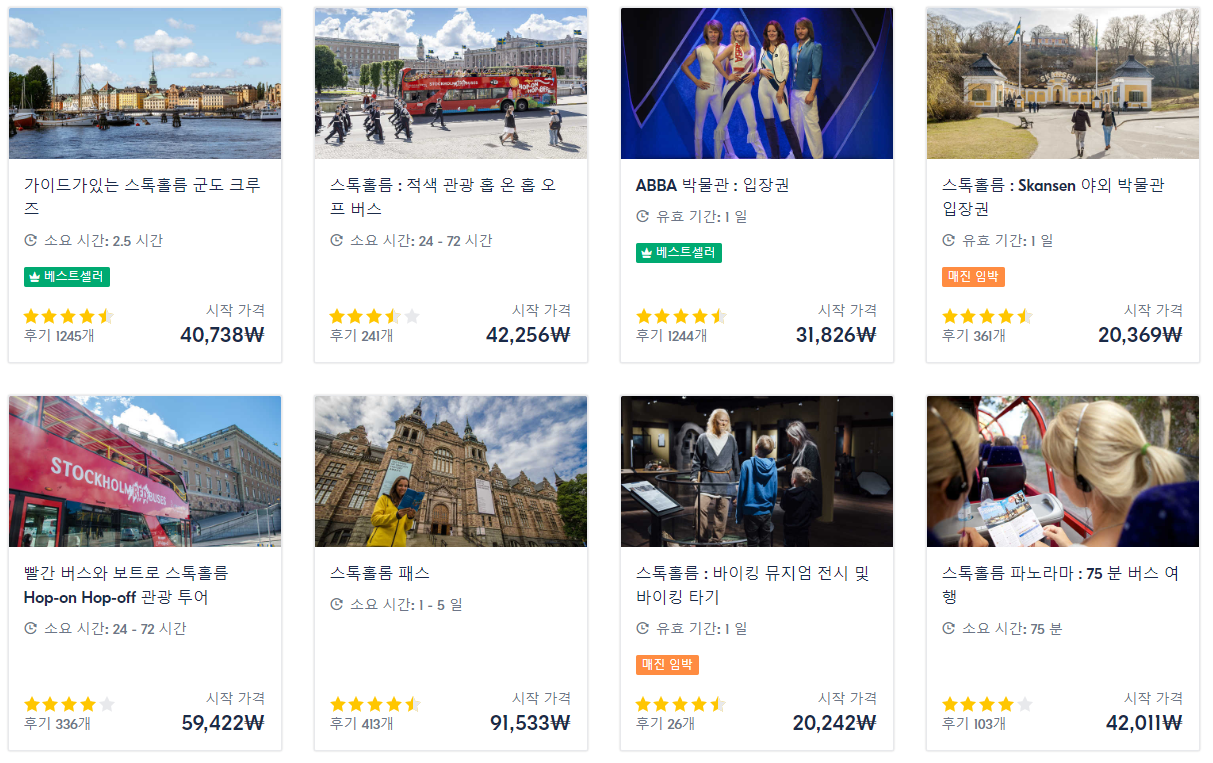Click title 가이드가있는 스톡홀름 군도 크루즈
Screen dimensions: 1213x763
142,197
